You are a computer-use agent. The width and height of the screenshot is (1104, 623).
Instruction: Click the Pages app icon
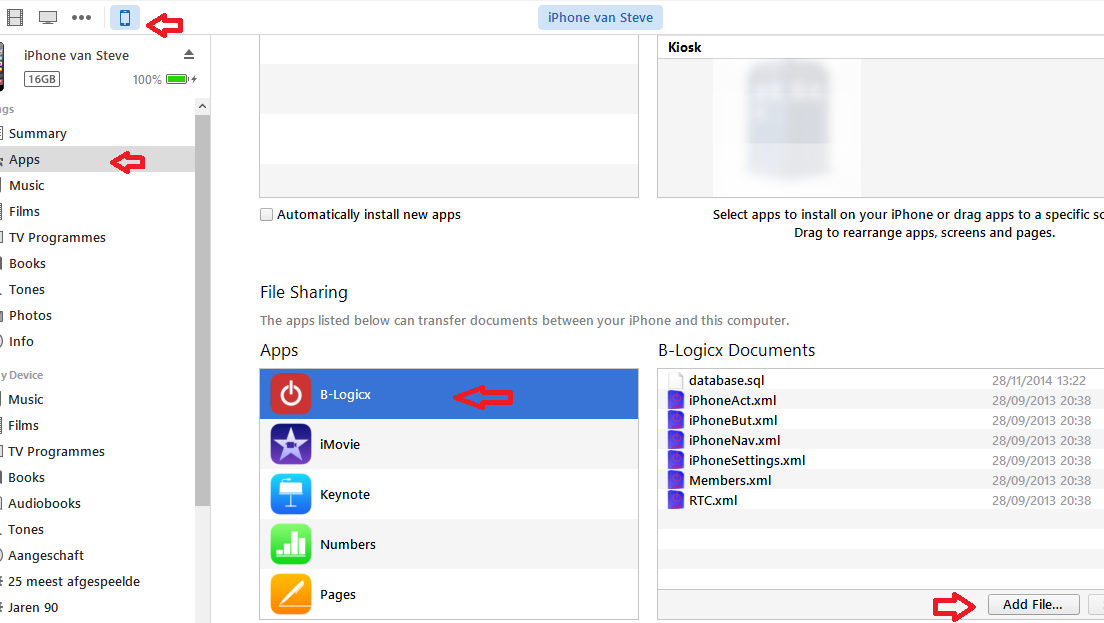tap(291, 594)
